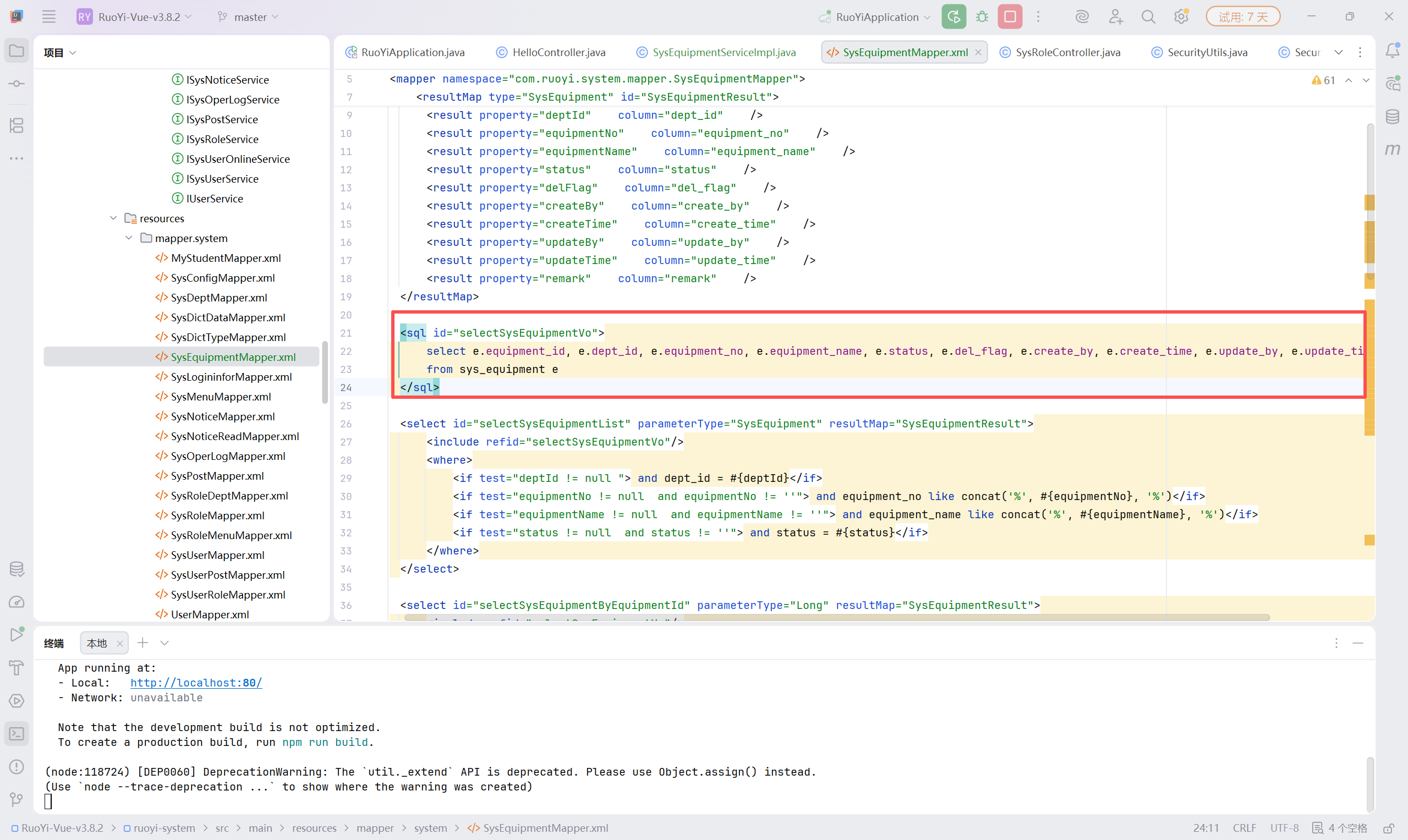This screenshot has width=1408, height=840.
Task: Open the Project tool window folder icon
Action: (x=17, y=51)
